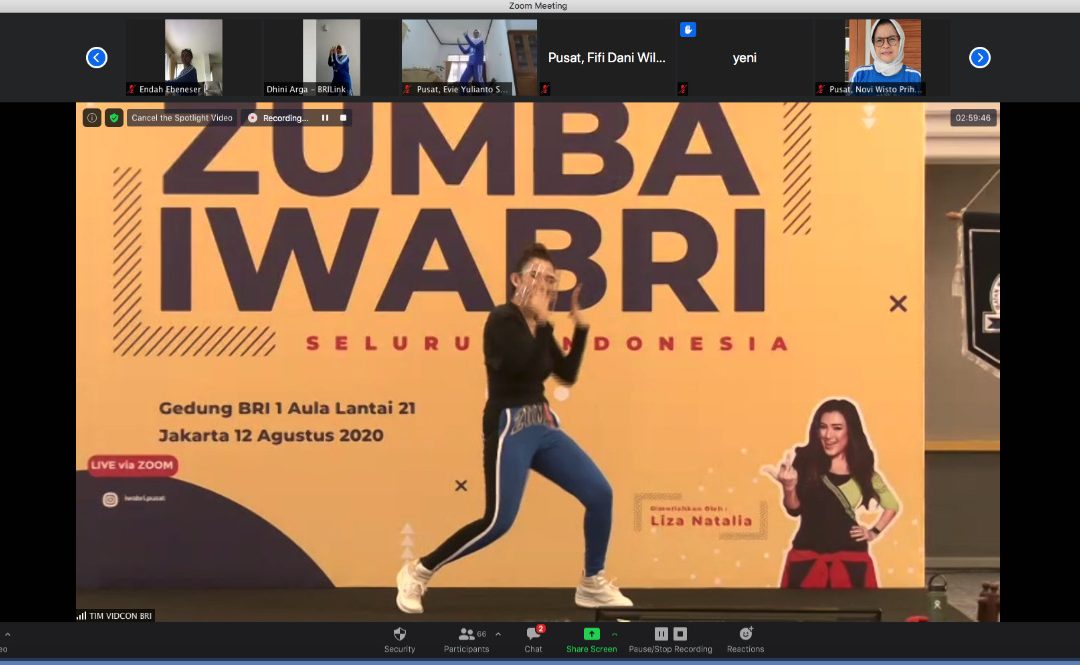The height and width of the screenshot is (665, 1080).
Task: Expand the Participants options arrow
Action: tap(498, 634)
